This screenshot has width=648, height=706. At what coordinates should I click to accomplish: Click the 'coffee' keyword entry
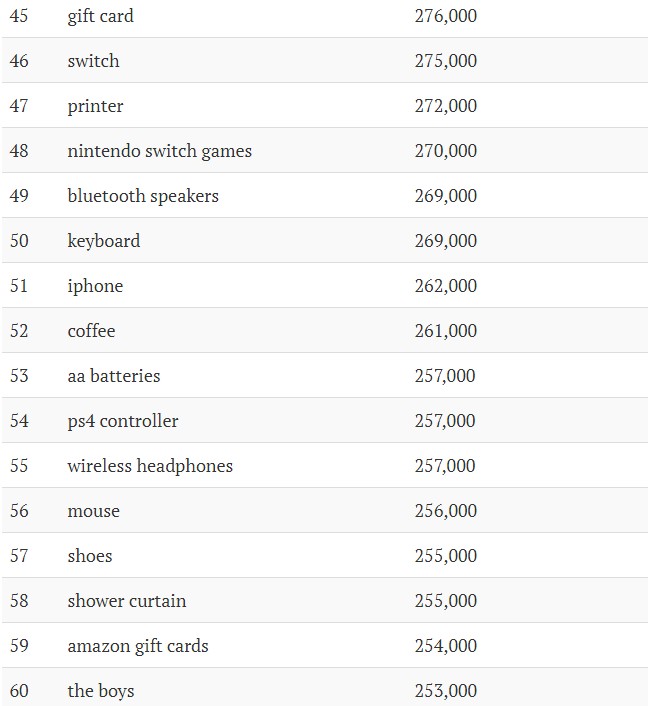click(91, 331)
